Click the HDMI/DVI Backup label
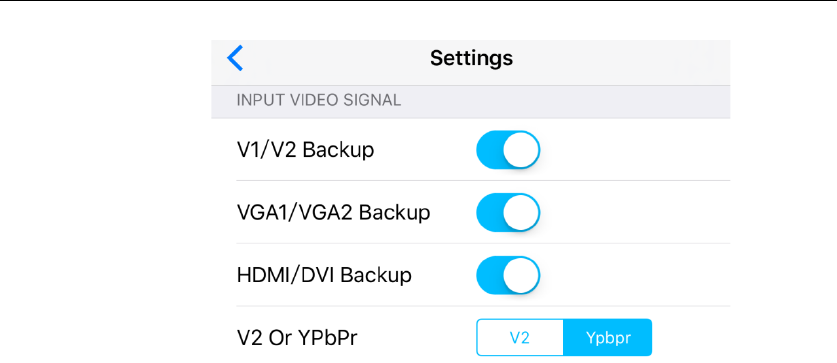The height and width of the screenshot is (363, 837). (x=324, y=275)
